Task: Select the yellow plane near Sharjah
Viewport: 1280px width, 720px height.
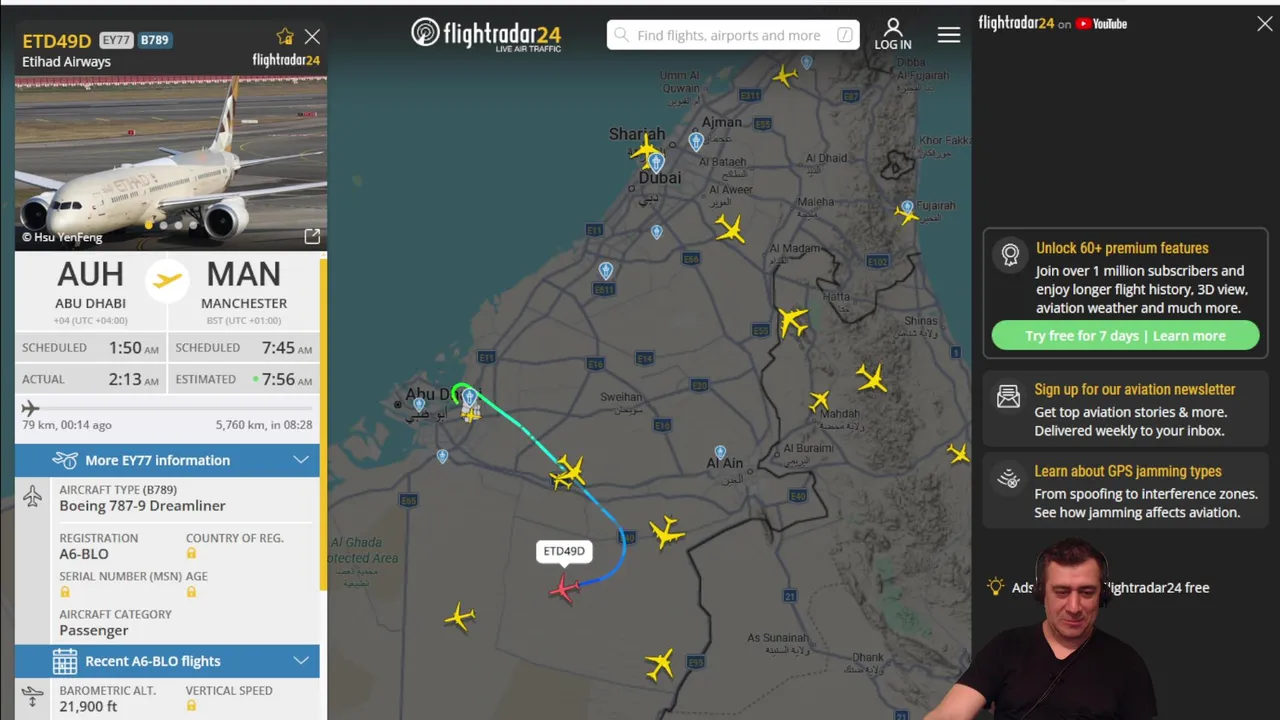Action: coord(647,152)
